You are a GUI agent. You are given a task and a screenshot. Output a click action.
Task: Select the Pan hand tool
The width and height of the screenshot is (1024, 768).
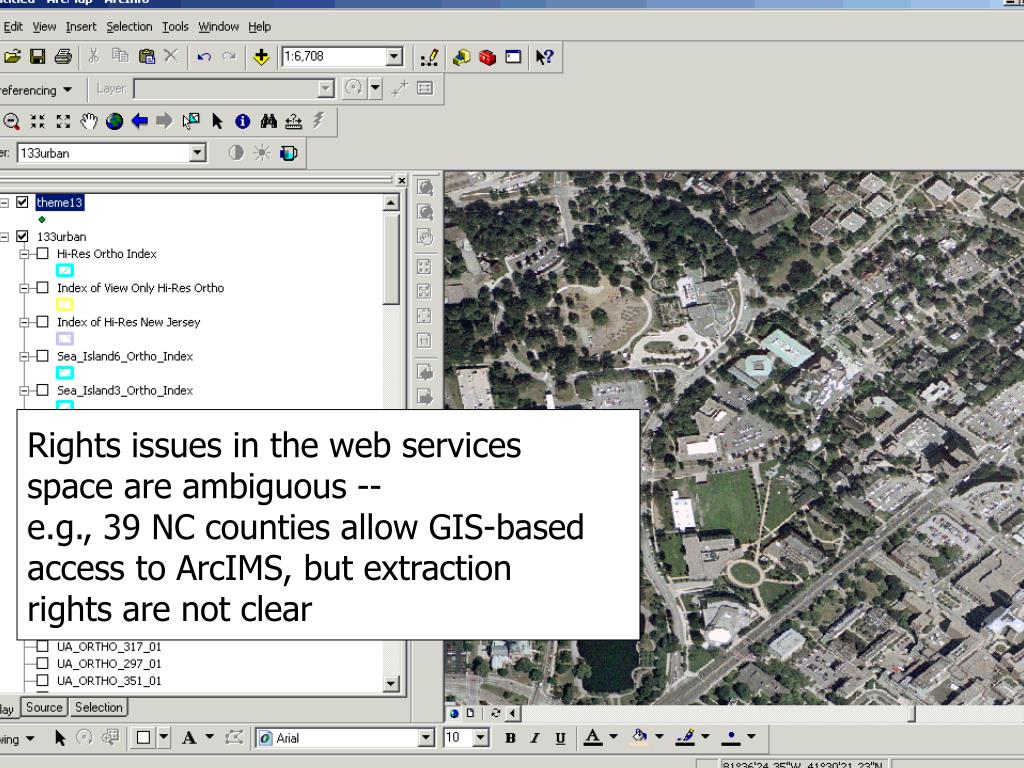tap(89, 121)
